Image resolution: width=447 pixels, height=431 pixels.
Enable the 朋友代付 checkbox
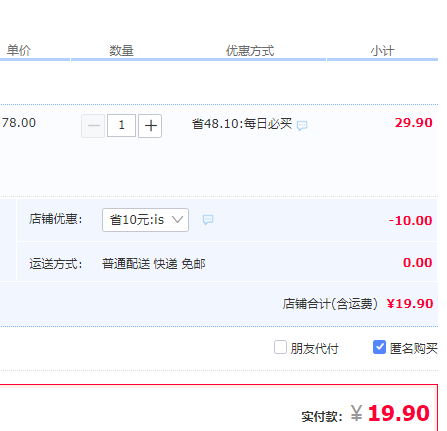click(x=280, y=347)
